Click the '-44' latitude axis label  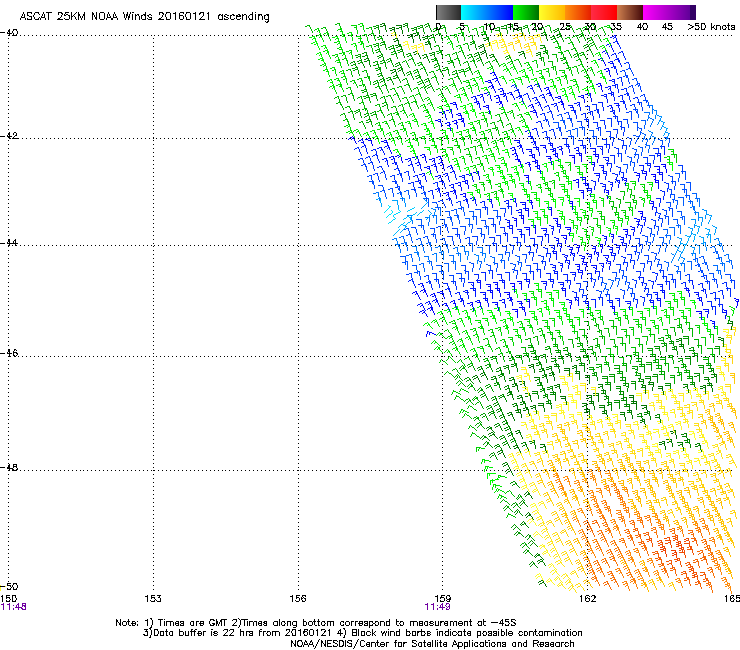[x=9, y=243]
